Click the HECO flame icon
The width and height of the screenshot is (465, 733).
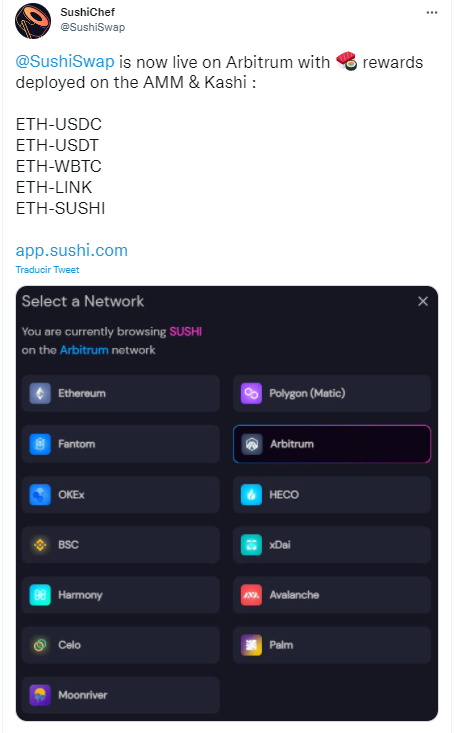click(x=251, y=495)
